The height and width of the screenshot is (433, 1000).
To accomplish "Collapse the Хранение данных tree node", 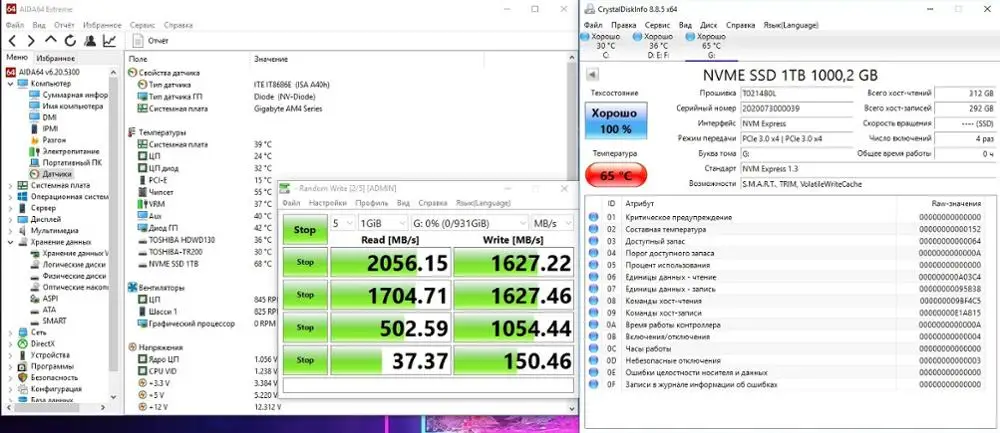I will (x=10, y=242).
